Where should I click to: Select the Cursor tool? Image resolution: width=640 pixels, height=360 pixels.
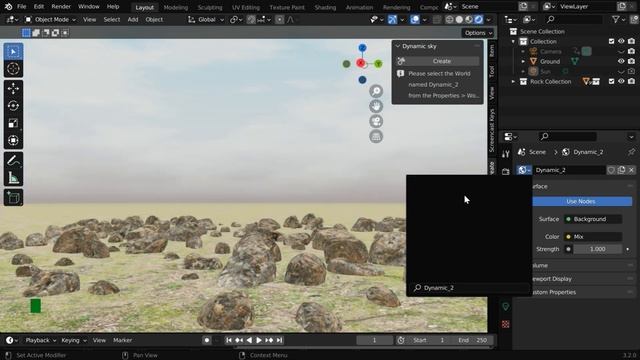coord(13,69)
